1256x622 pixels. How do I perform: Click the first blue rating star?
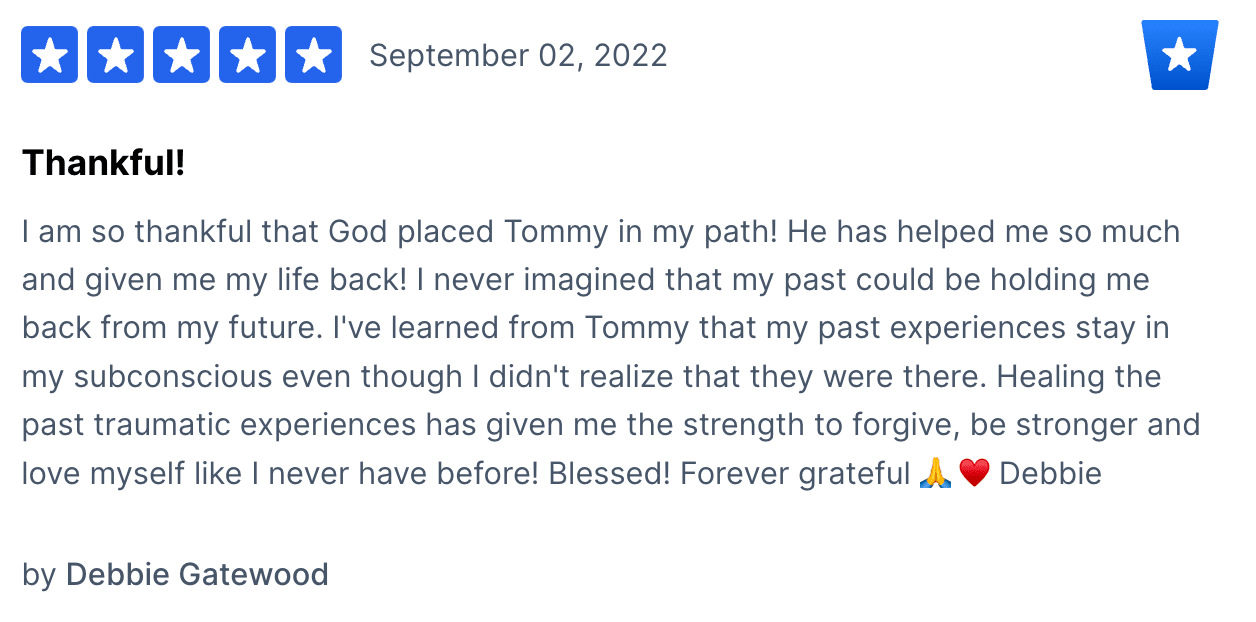50,55
